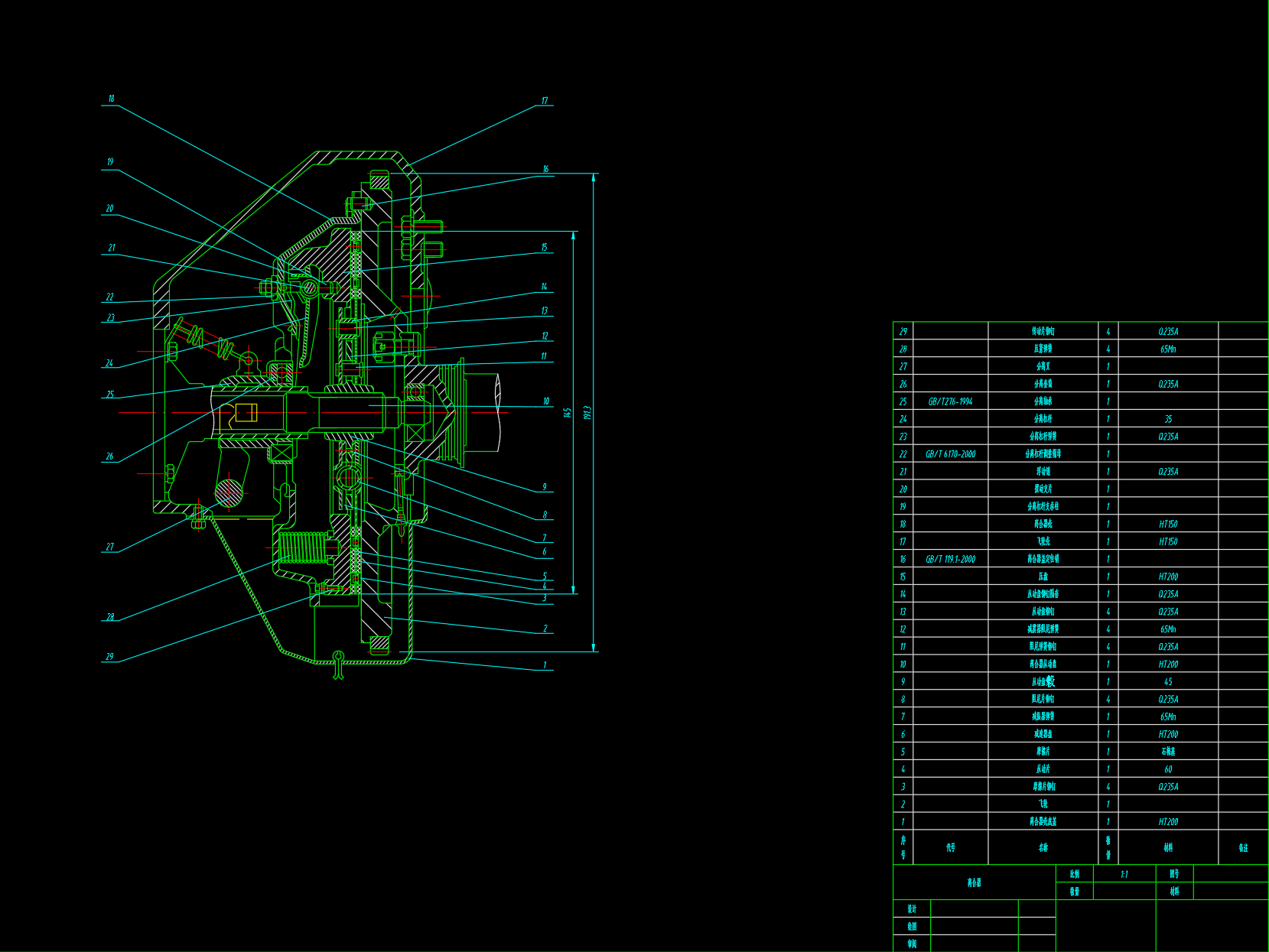The image size is (1269, 952).
Task: Select material HT200 in parts row 1
Action: tap(1168, 822)
